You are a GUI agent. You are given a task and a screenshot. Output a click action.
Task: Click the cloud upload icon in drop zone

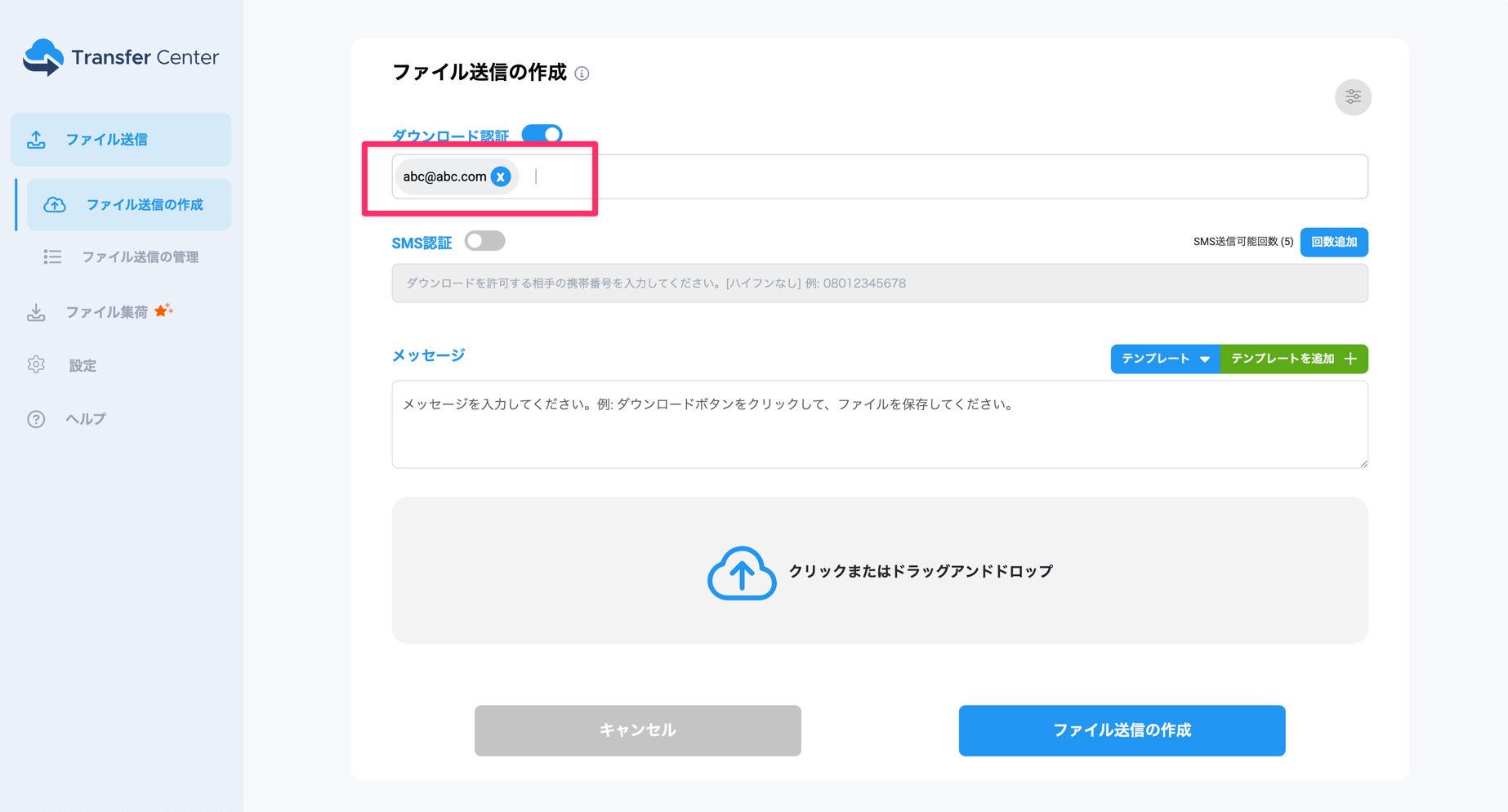coord(741,572)
